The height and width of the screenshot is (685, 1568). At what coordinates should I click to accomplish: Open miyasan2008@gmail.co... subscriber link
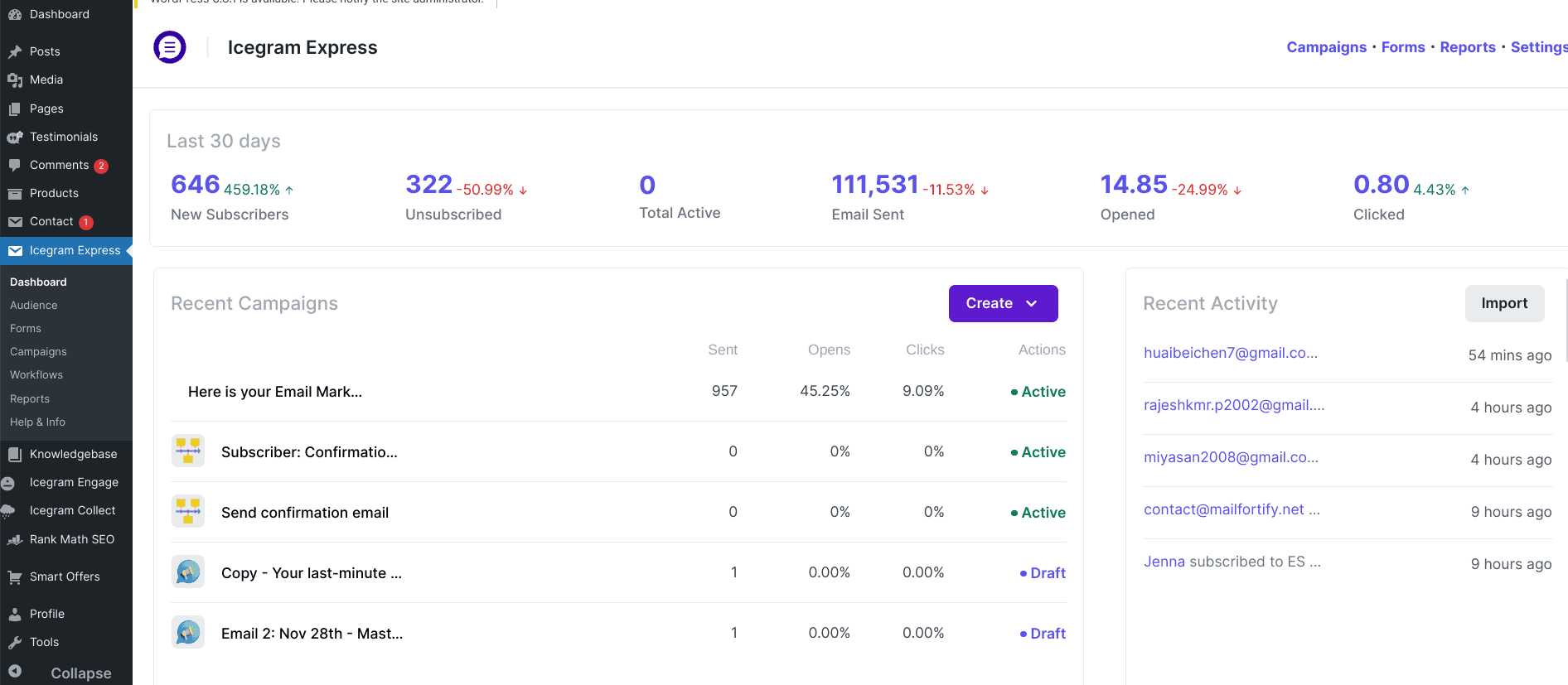(x=1231, y=457)
